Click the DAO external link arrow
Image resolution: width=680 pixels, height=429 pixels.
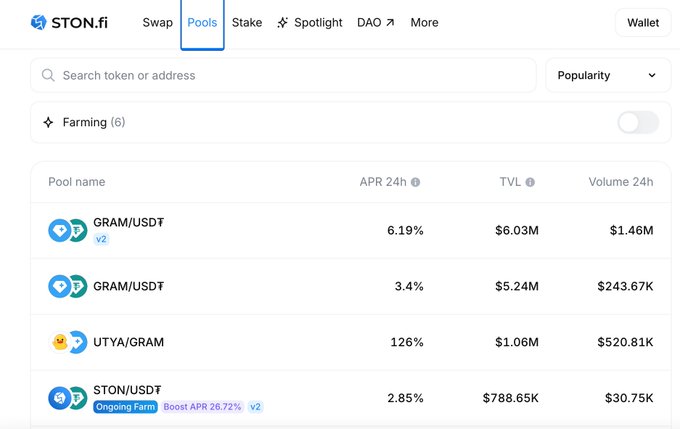click(390, 22)
